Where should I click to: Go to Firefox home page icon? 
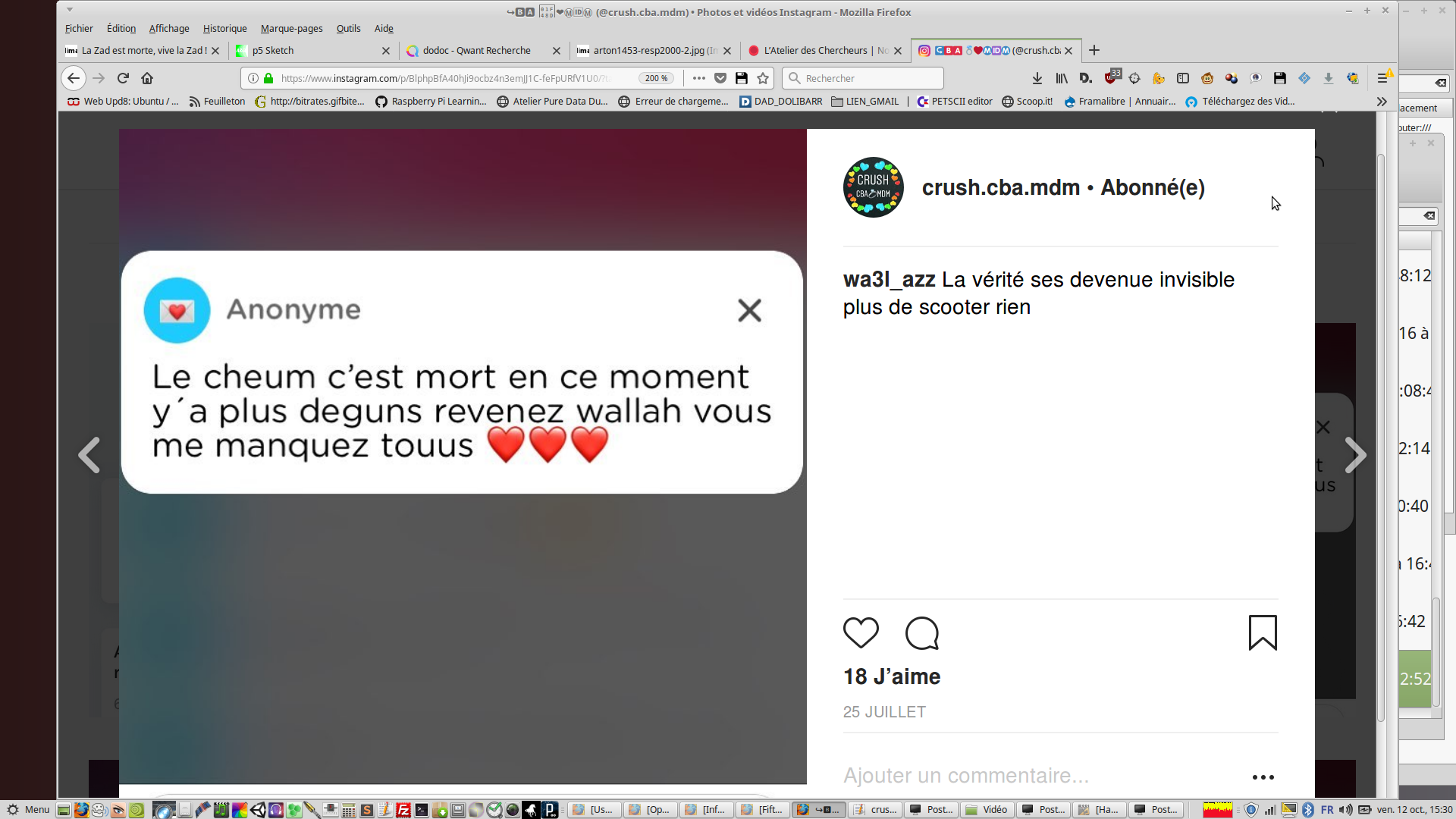[147, 78]
